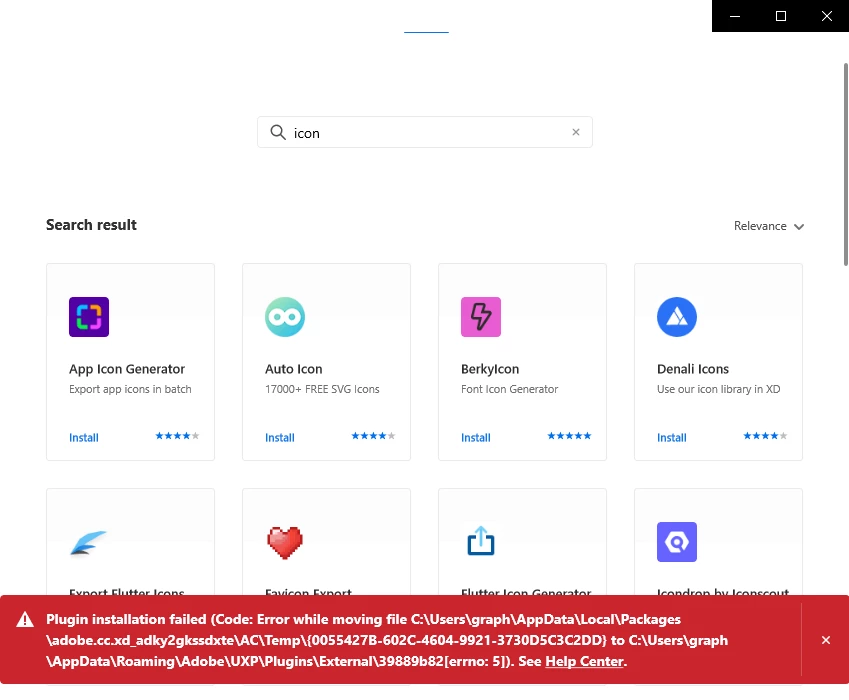Click '17000+ FREE SVG Icons' description
The image size is (849, 700).
tap(322, 389)
